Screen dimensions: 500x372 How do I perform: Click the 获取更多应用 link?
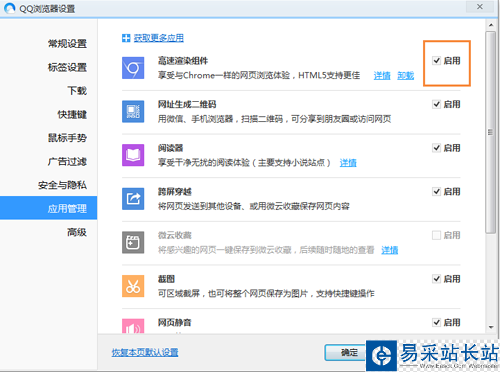[159, 38]
